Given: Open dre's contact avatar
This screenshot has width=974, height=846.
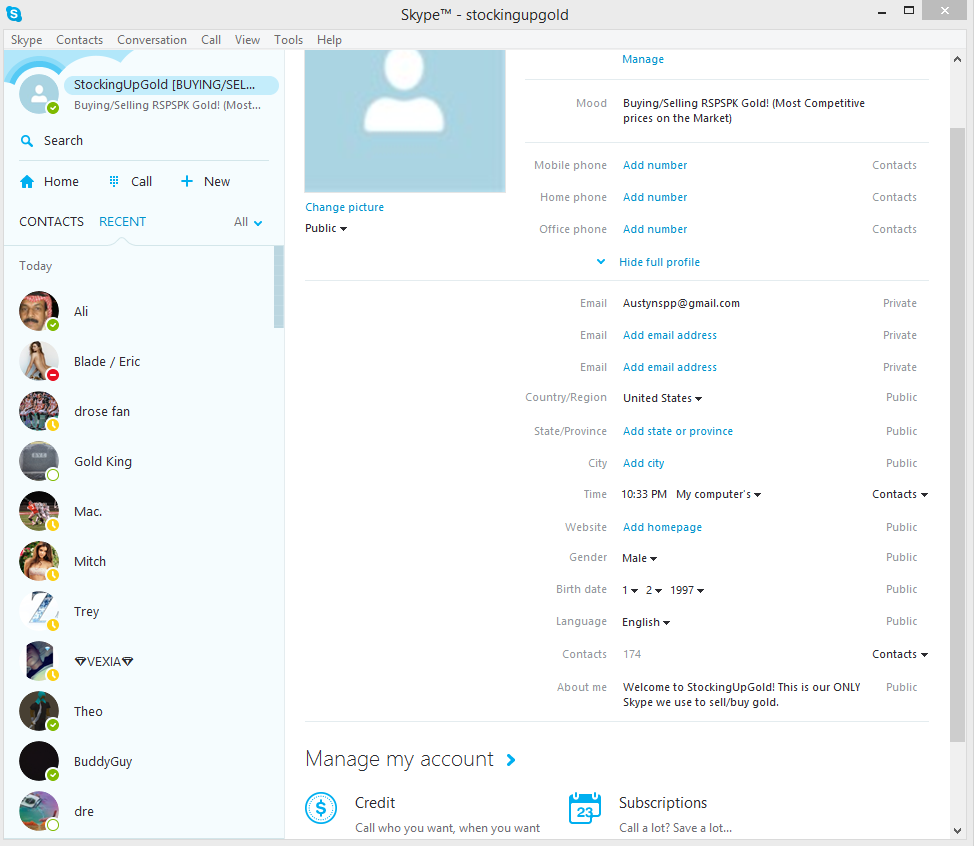Looking at the screenshot, I should 39,811.
